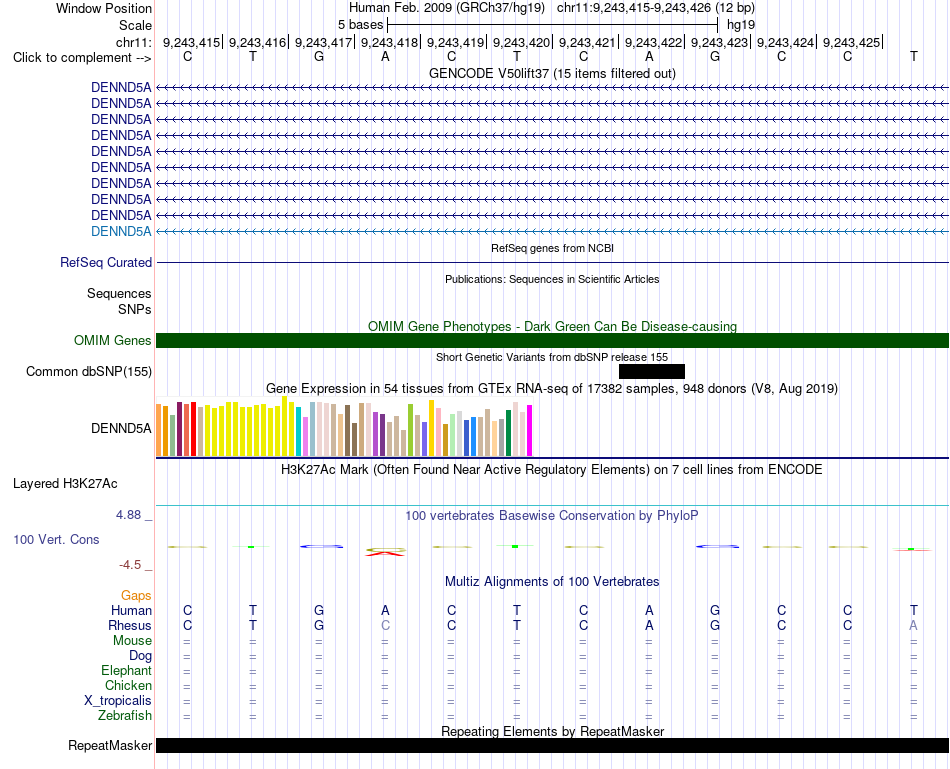Open the OMIM Genes track label
The image size is (950, 769).
tap(113, 341)
